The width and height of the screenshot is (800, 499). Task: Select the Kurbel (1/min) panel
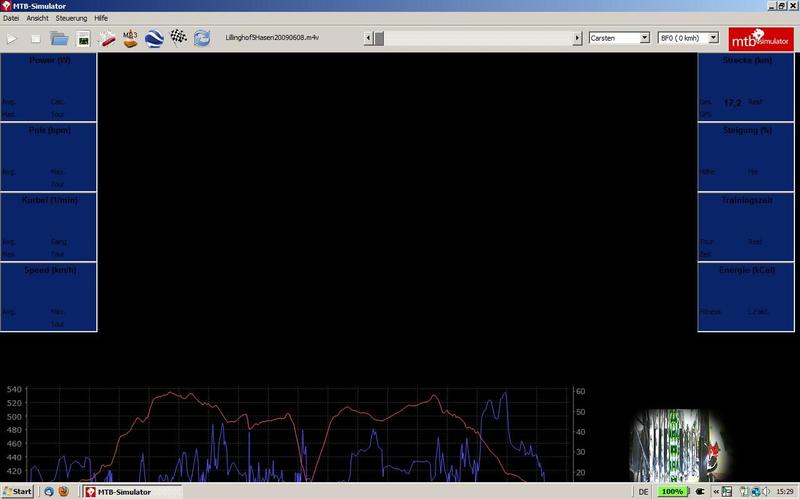(x=48, y=227)
